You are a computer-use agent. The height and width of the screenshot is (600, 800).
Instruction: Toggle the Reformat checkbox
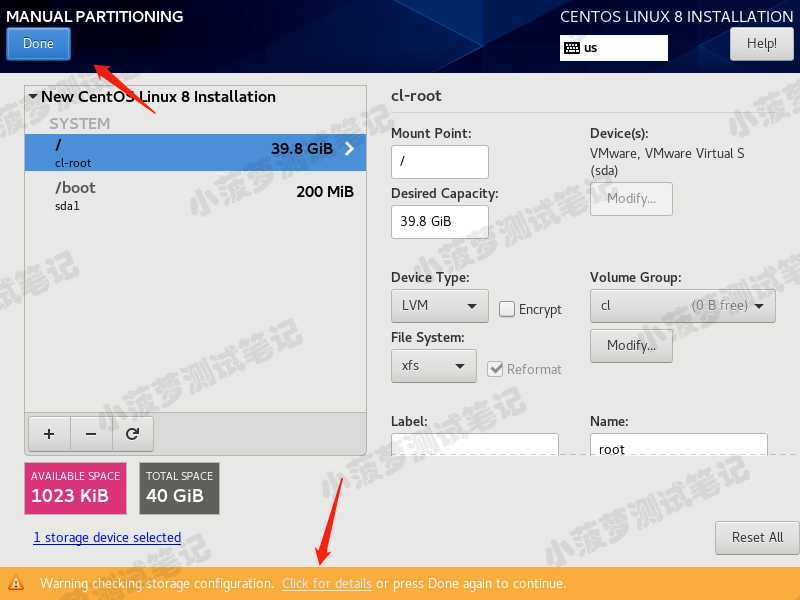pyautogui.click(x=495, y=369)
